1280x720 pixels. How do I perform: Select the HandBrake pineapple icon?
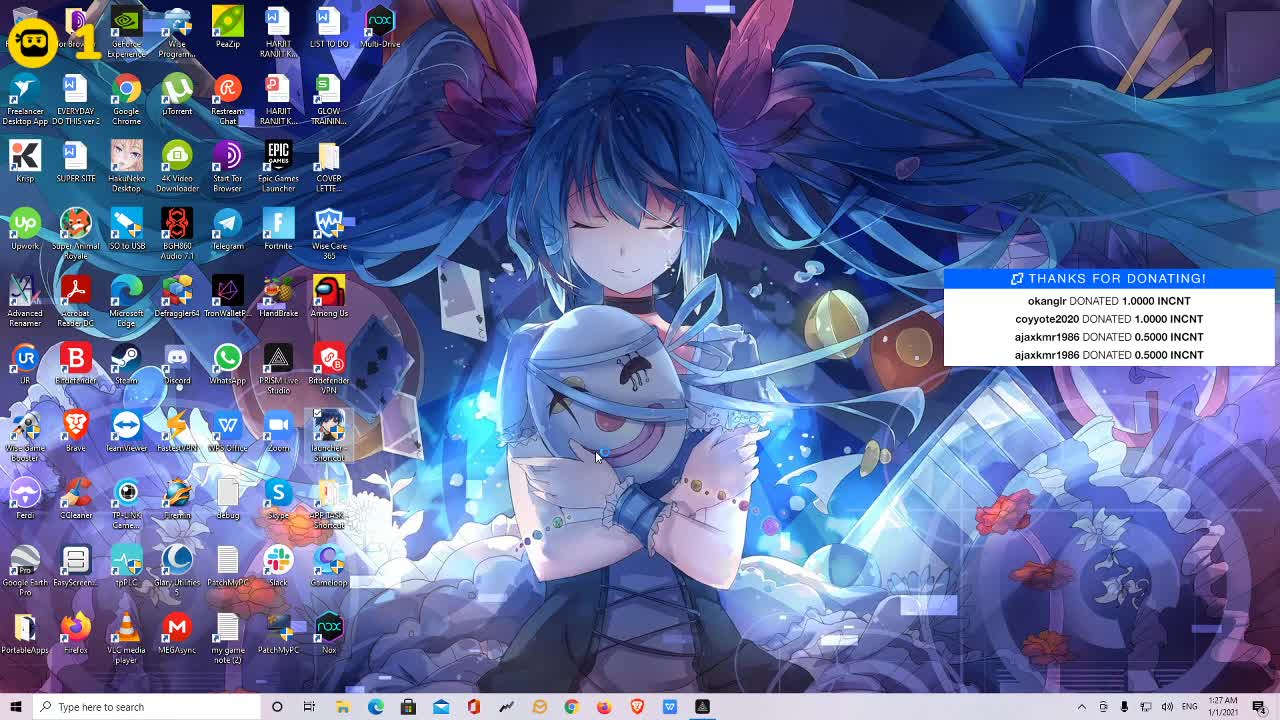pos(278,297)
